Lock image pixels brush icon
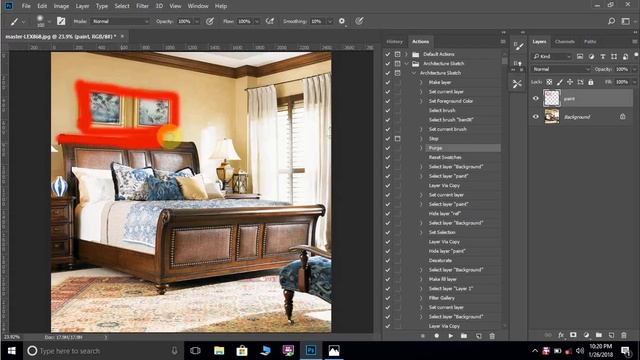 tap(560, 82)
